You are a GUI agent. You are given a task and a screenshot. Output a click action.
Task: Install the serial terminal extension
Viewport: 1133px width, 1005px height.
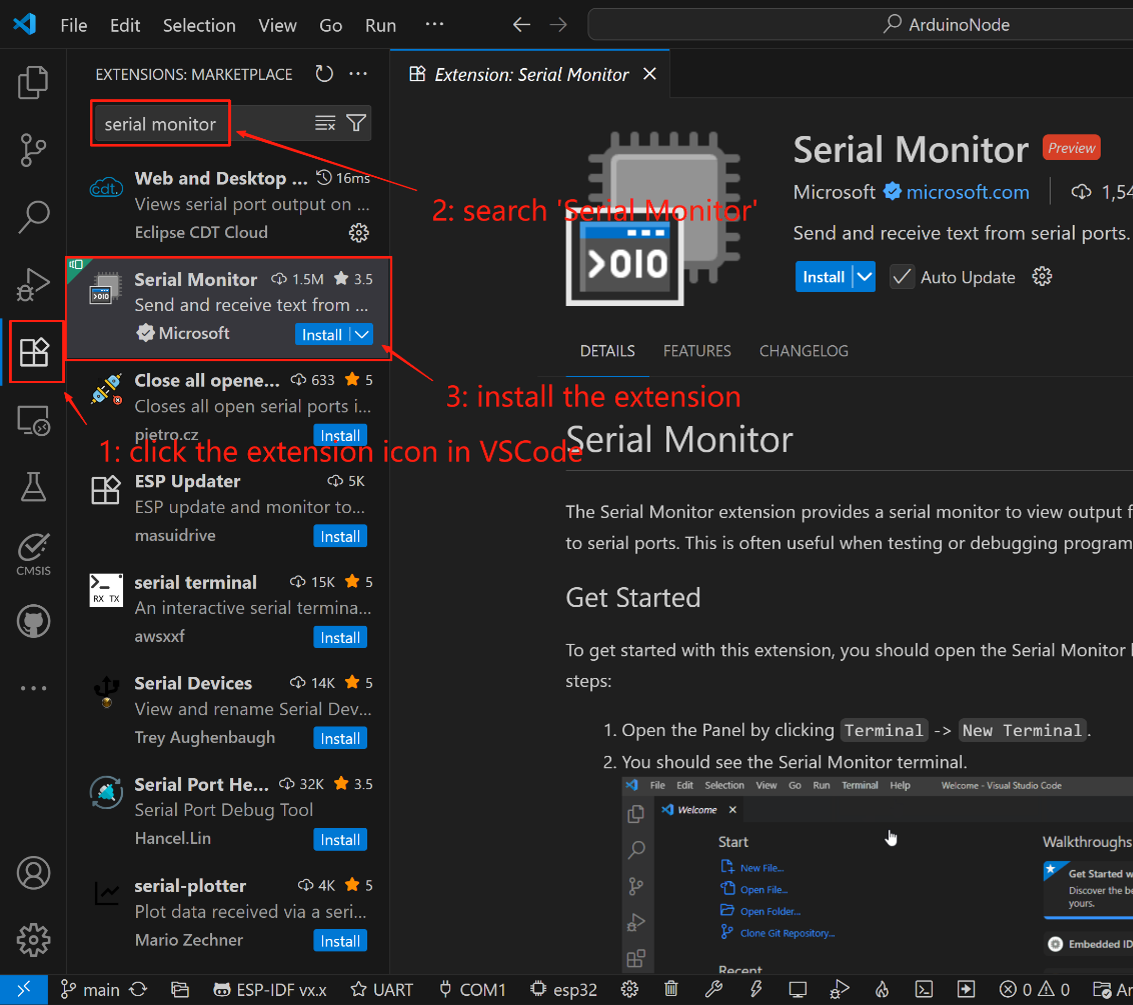340,638
